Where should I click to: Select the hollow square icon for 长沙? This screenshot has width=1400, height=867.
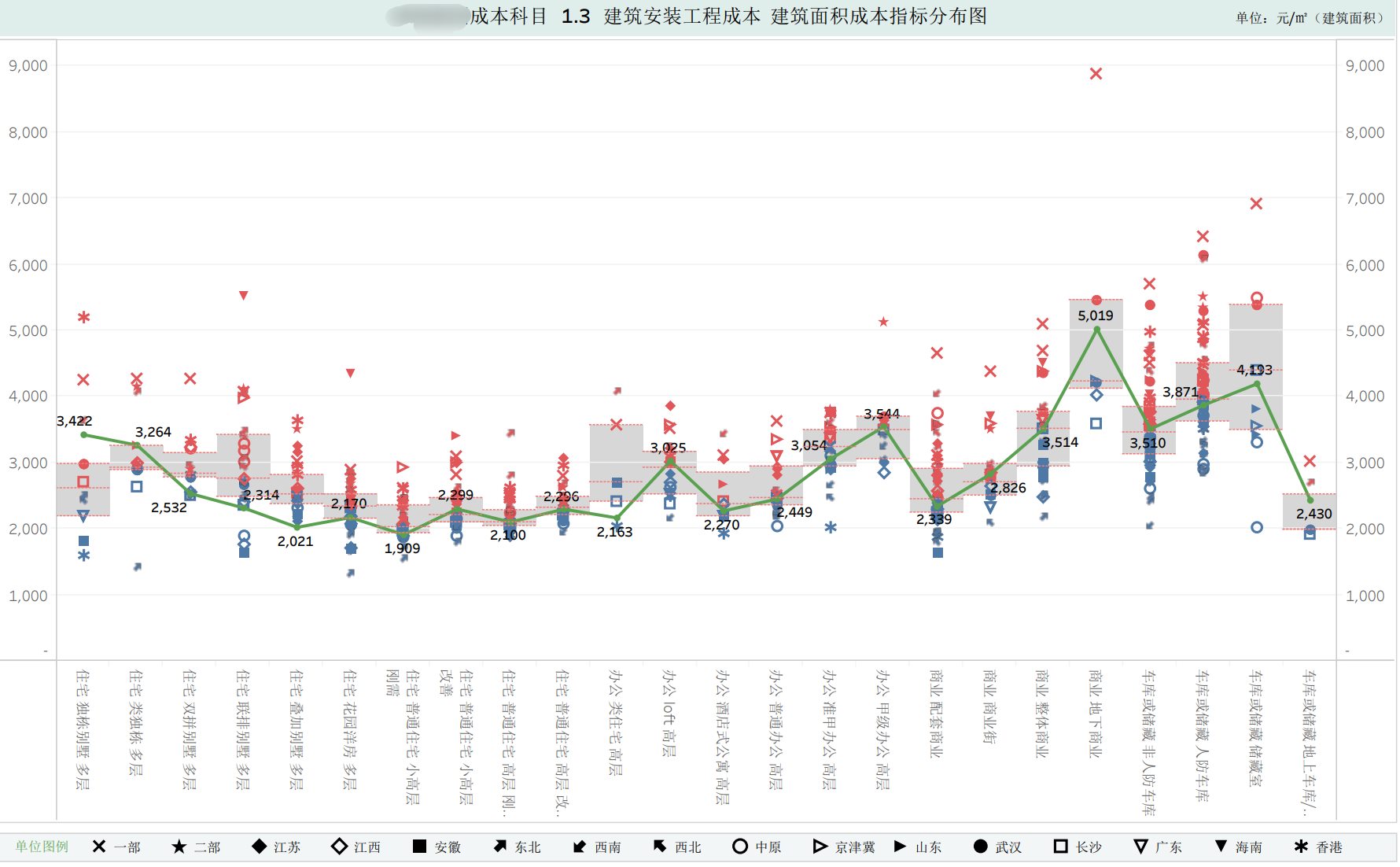1060,847
